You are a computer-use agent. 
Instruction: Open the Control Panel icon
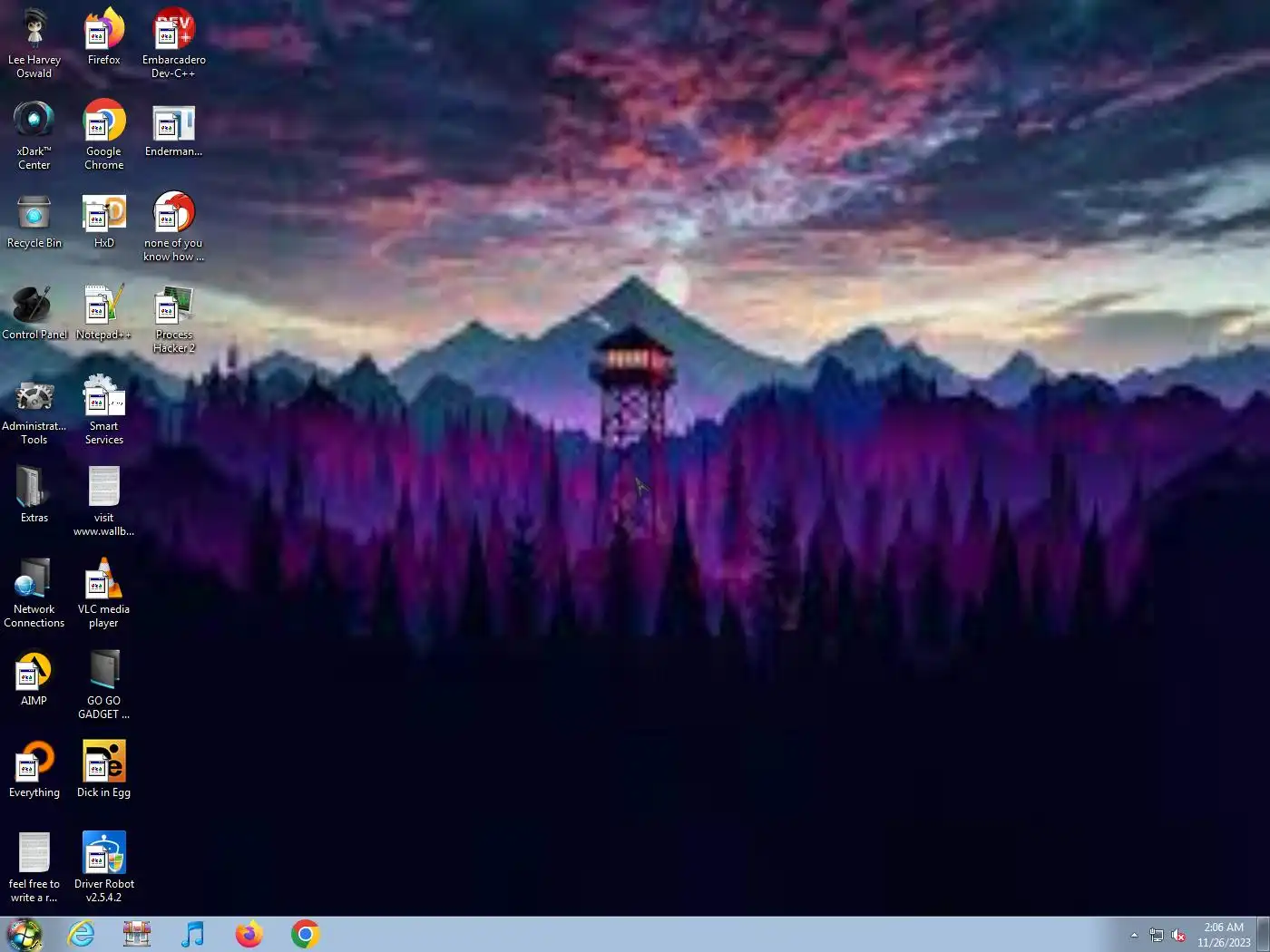(x=34, y=311)
